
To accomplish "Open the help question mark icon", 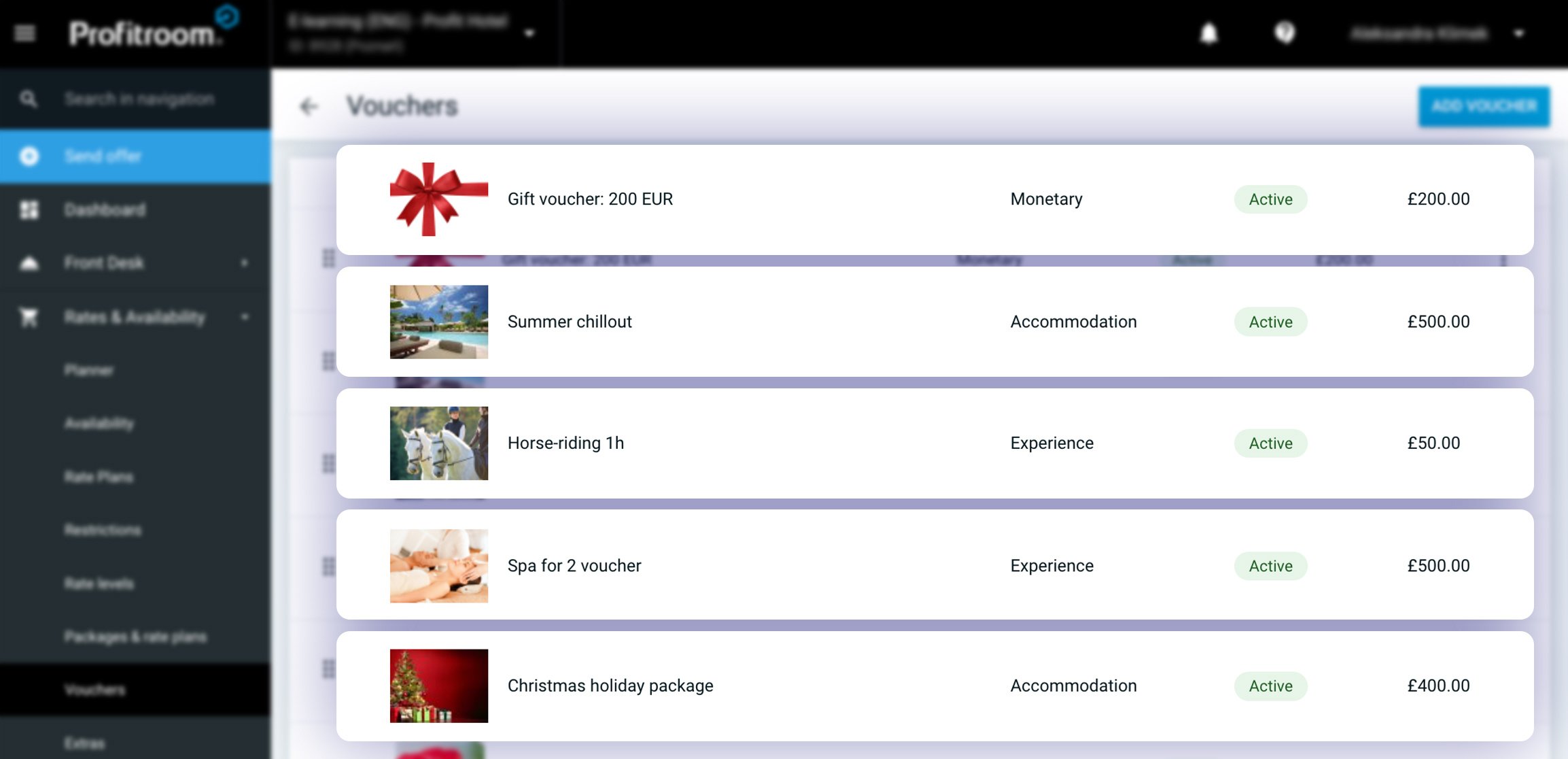I will pyautogui.click(x=1284, y=33).
